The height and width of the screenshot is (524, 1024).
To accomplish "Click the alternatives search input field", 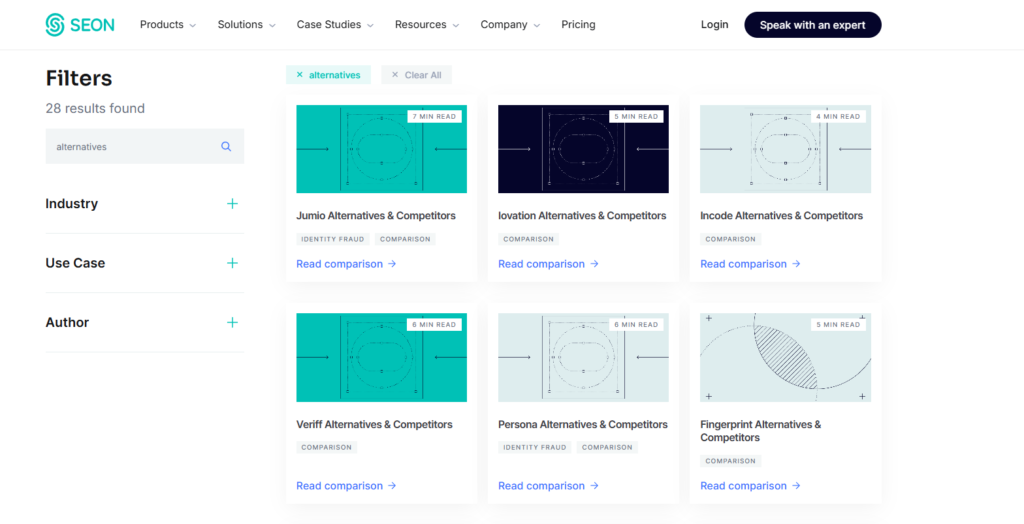I will click(144, 146).
